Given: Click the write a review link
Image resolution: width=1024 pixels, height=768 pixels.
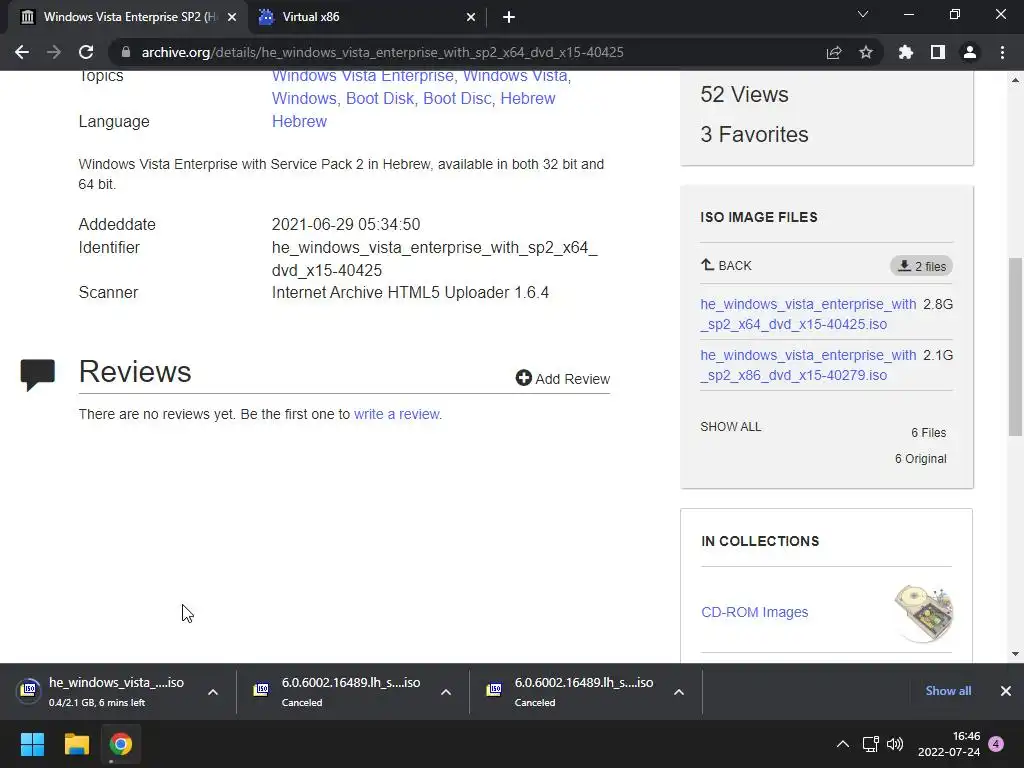Looking at the screenshot, I should point(398,414).
